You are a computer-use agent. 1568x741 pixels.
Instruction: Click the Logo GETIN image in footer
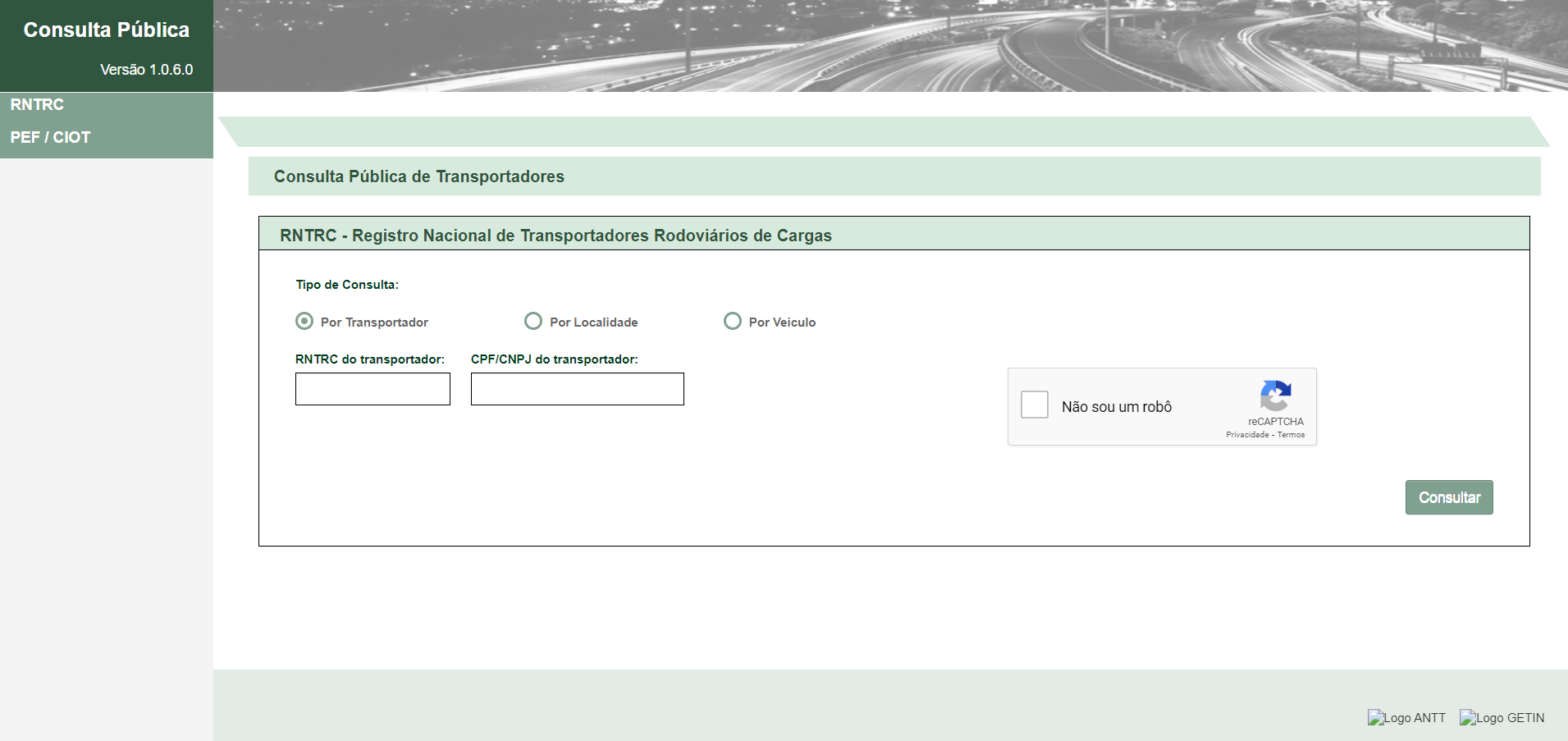[x=1502, y=718]
